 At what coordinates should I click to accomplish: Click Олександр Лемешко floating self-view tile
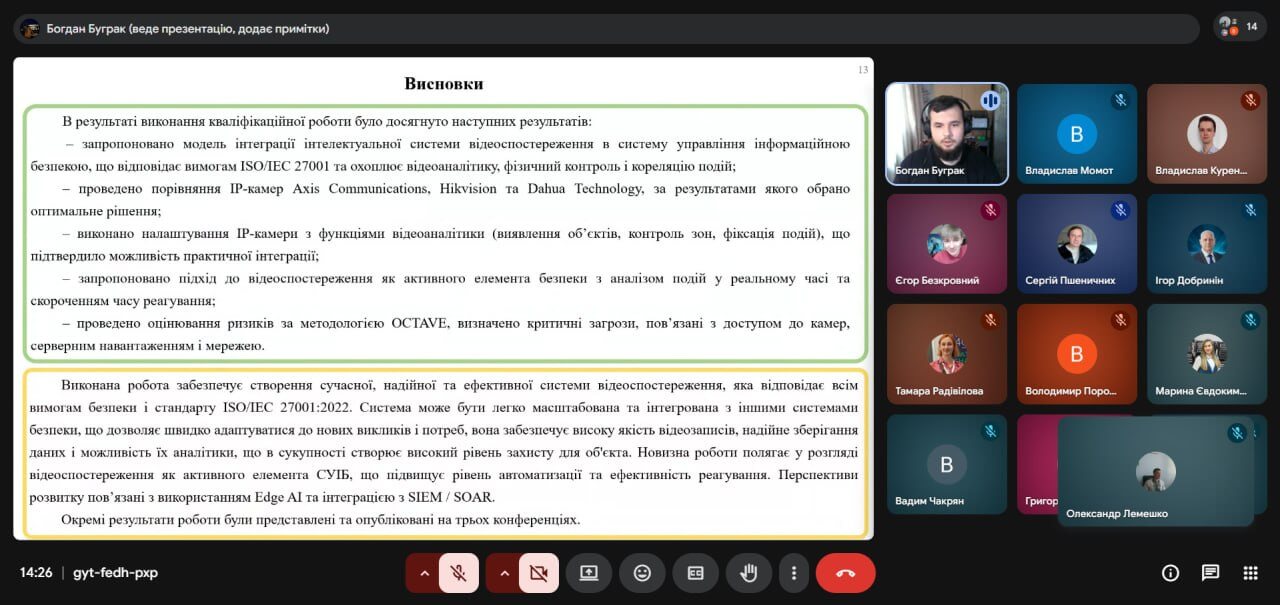tap(1156, 471)
